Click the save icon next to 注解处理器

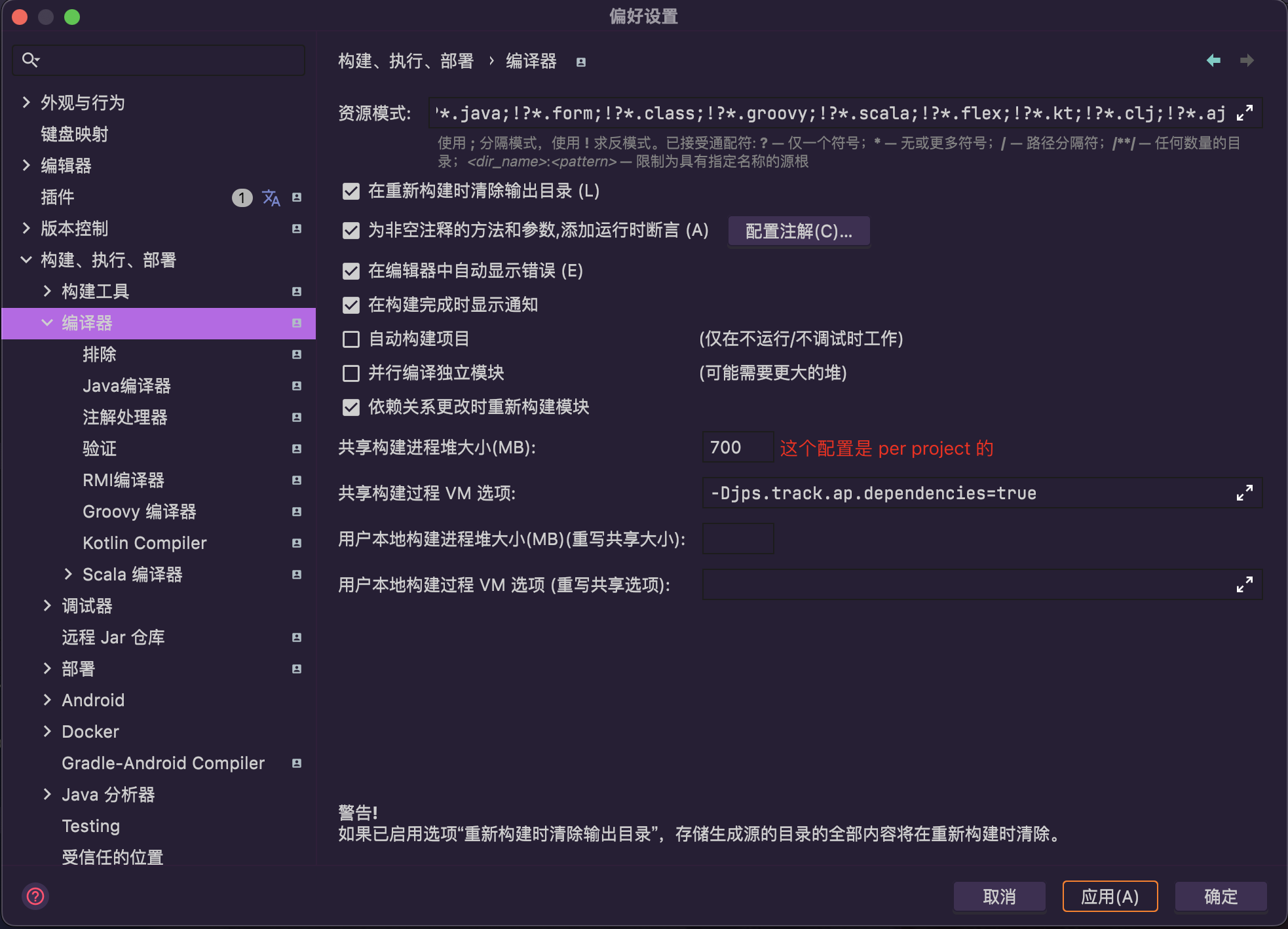[x=297, y=416]
